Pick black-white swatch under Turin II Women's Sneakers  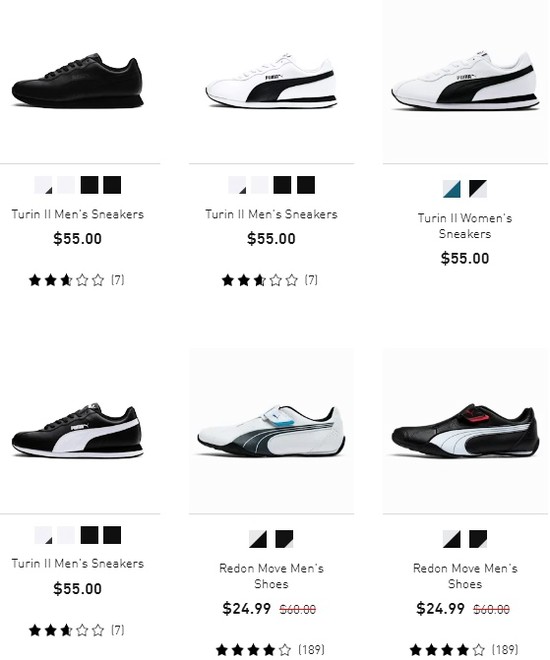tap(478, 189)
